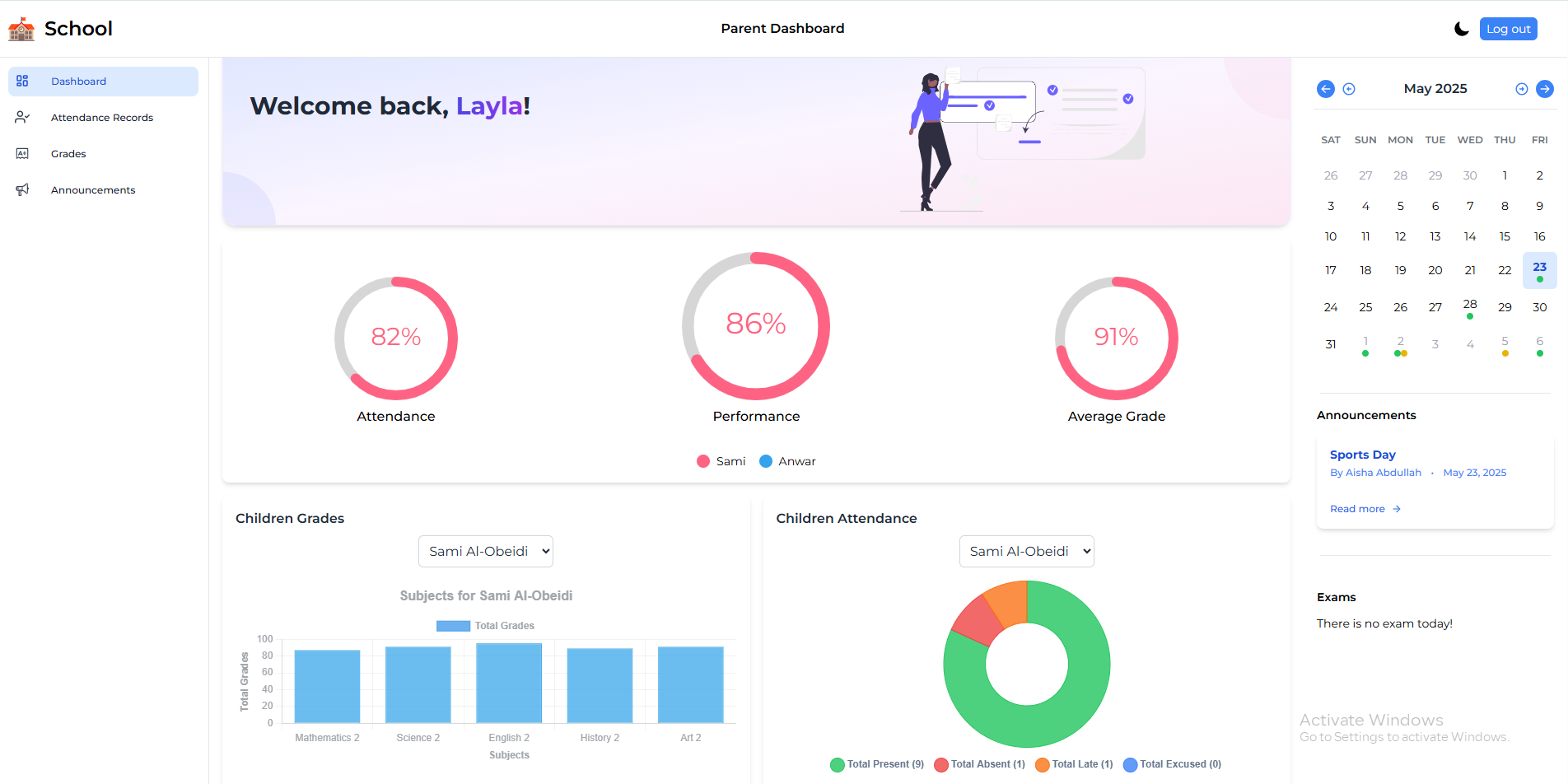Click the Log out button
This screenshot has width=1568, height=784.
(1509, 29)
